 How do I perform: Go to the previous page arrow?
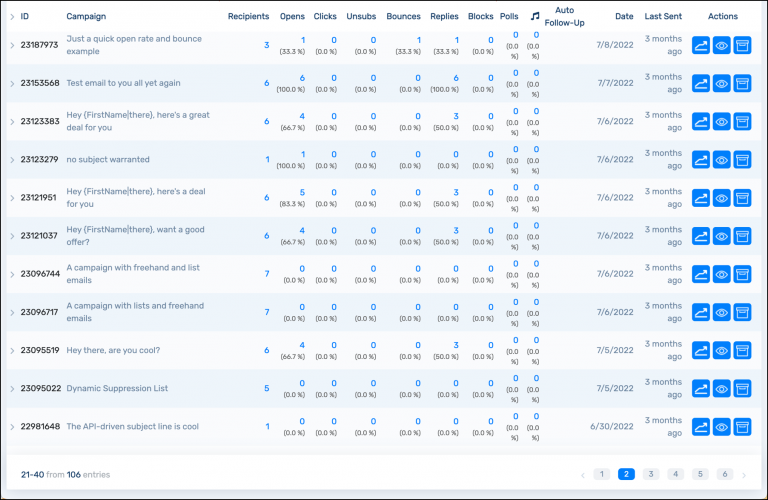[583, 474]
